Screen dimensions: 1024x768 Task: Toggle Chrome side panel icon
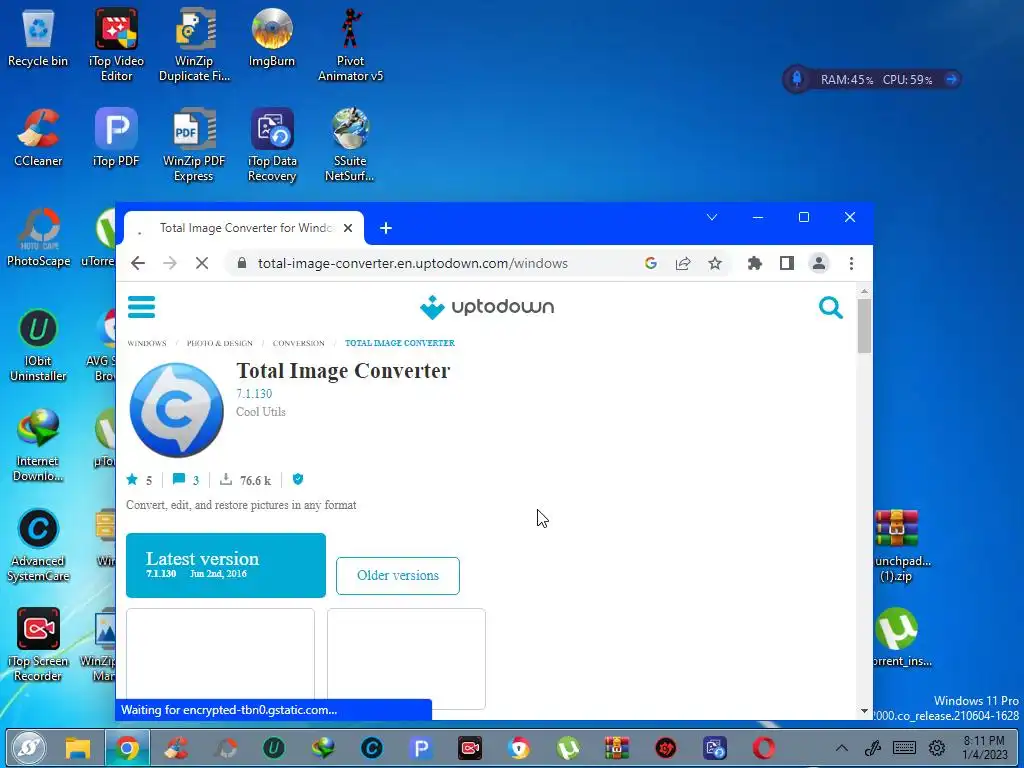[786, 263]
